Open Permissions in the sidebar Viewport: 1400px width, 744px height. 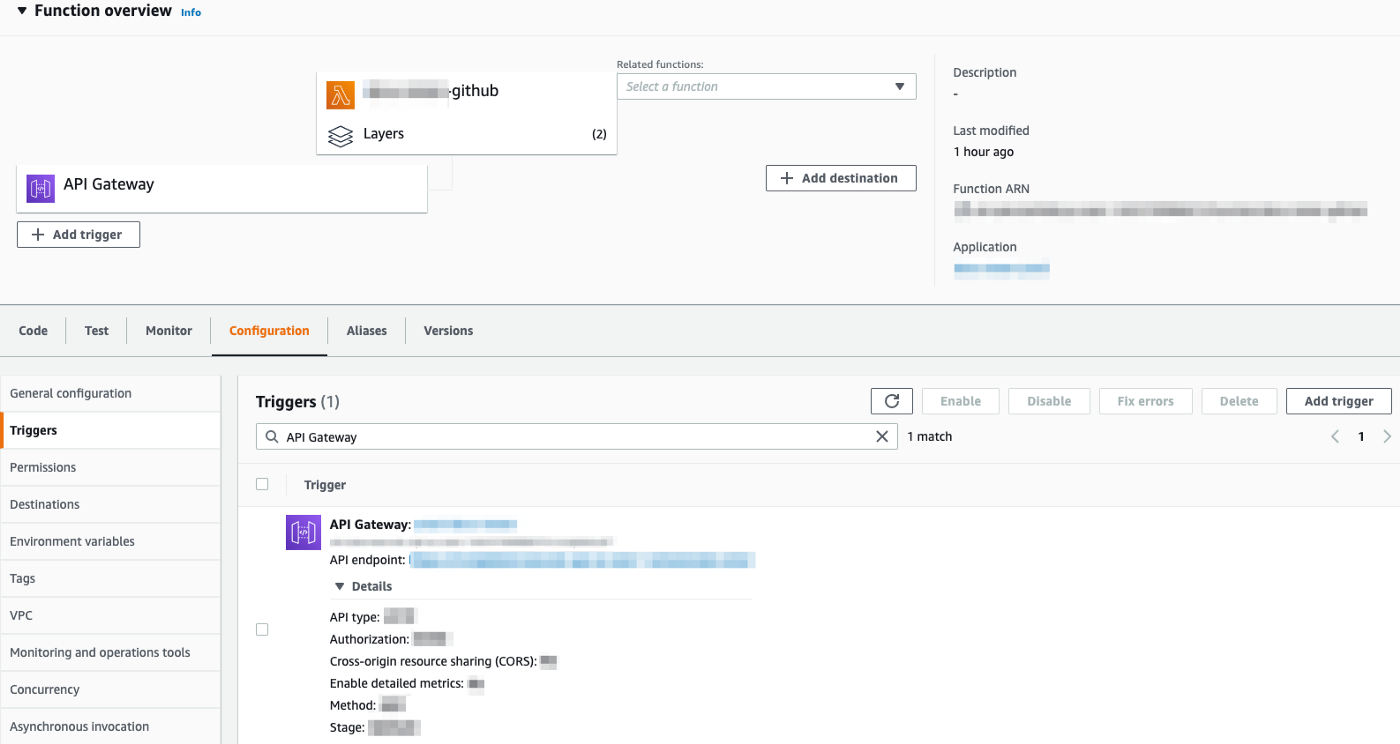tap(110, 467)
